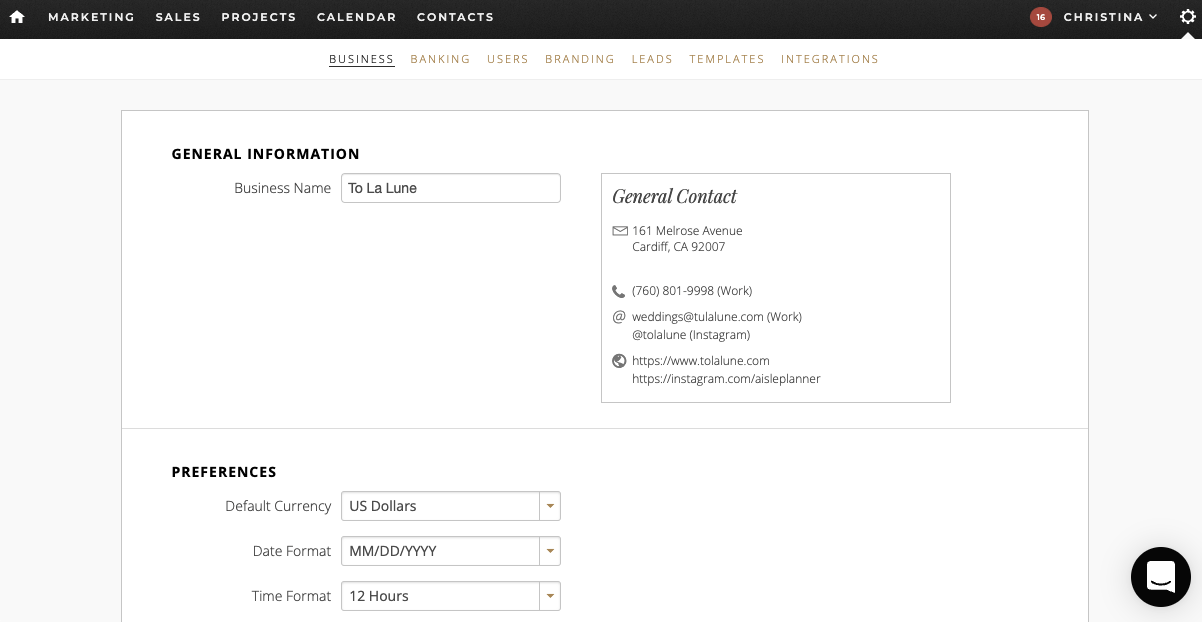
Task: Click the globe website icon
Action: [x=619, y=361]
